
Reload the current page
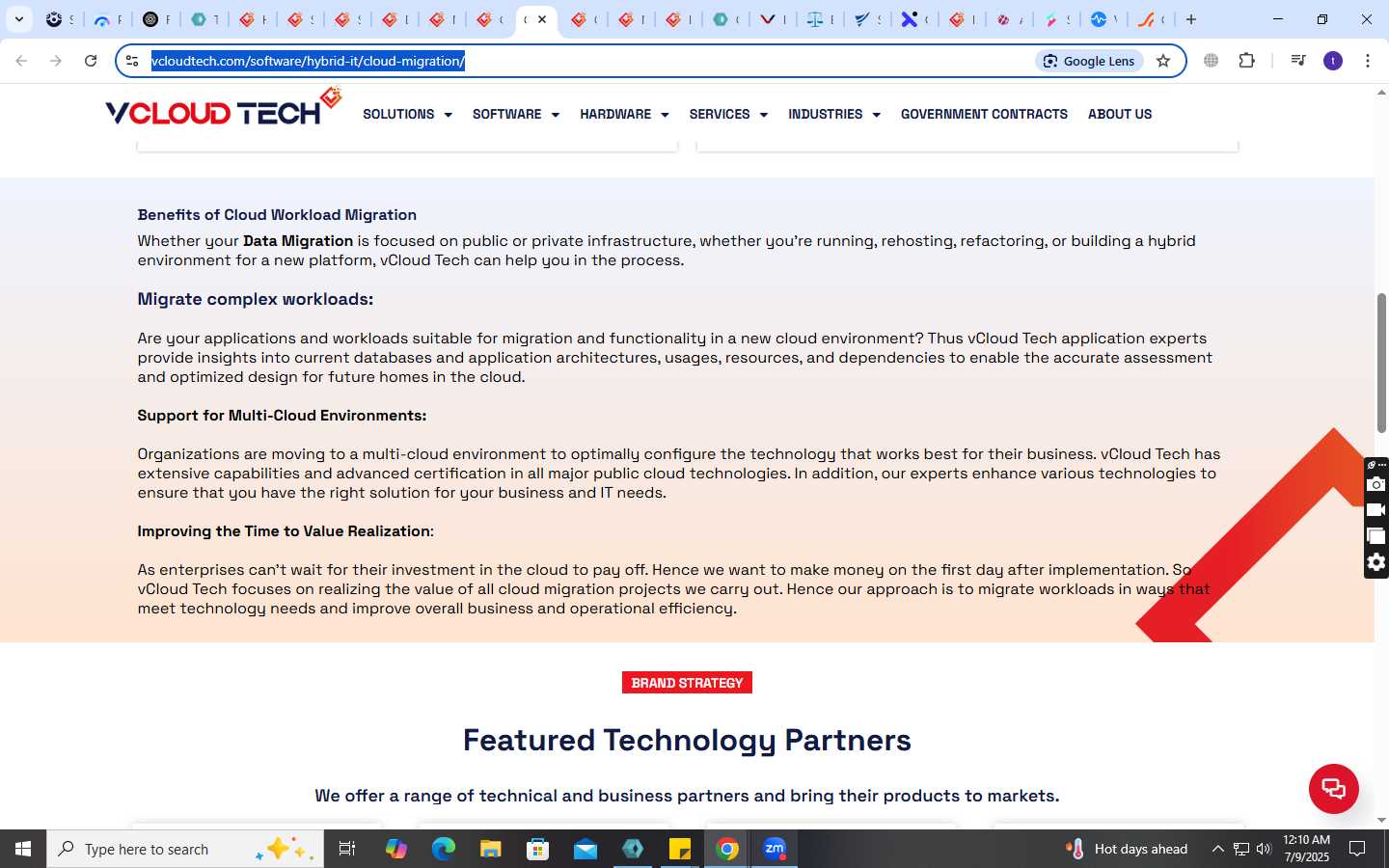tap(91, 61)
